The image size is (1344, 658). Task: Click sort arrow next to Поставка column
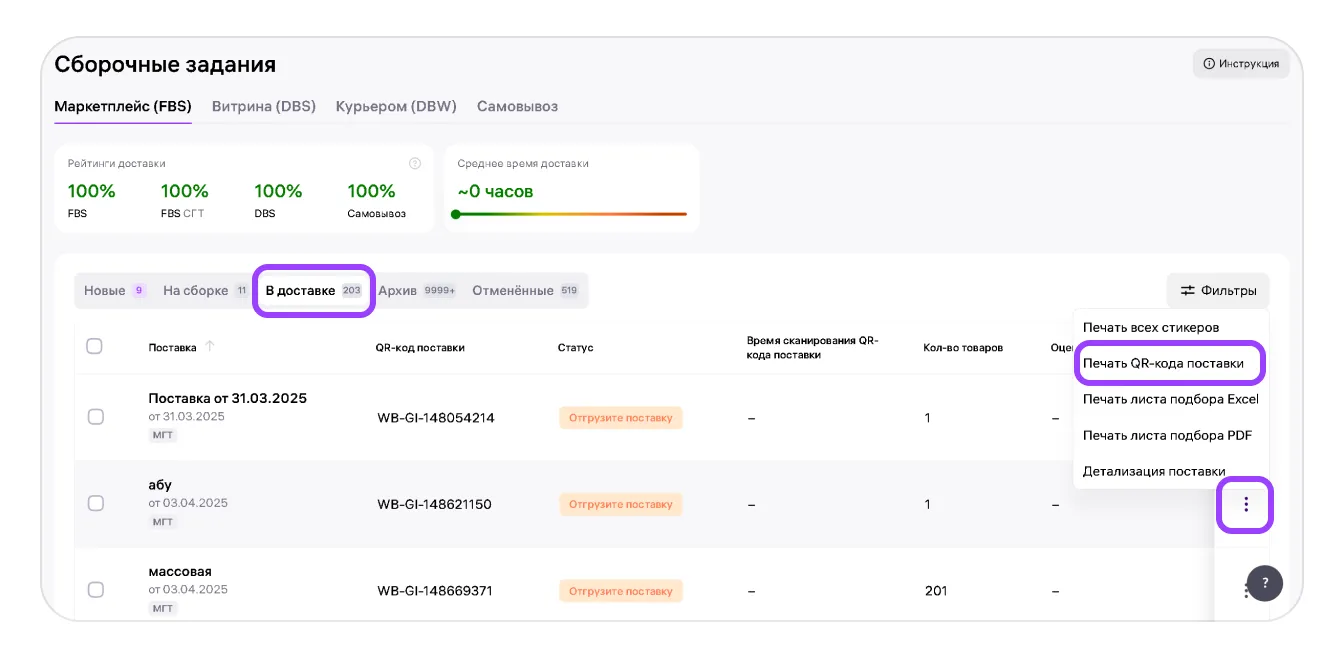(x=209, y=347)
